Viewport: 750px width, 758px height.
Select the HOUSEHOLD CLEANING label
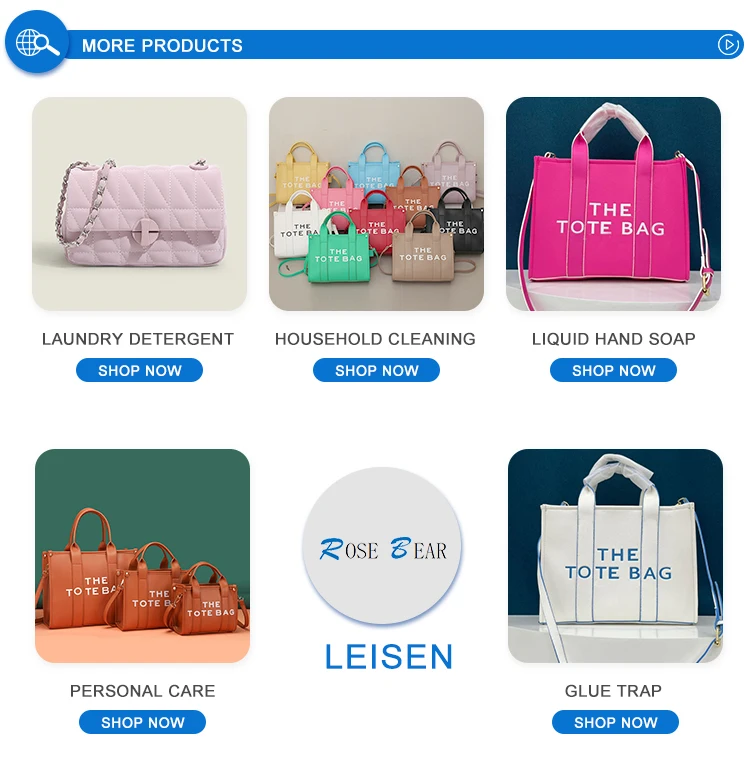(x=375, y=339)
